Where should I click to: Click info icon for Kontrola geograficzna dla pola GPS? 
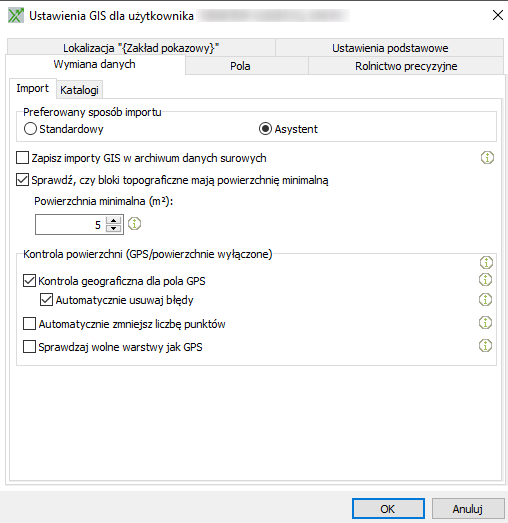(485, 280)
